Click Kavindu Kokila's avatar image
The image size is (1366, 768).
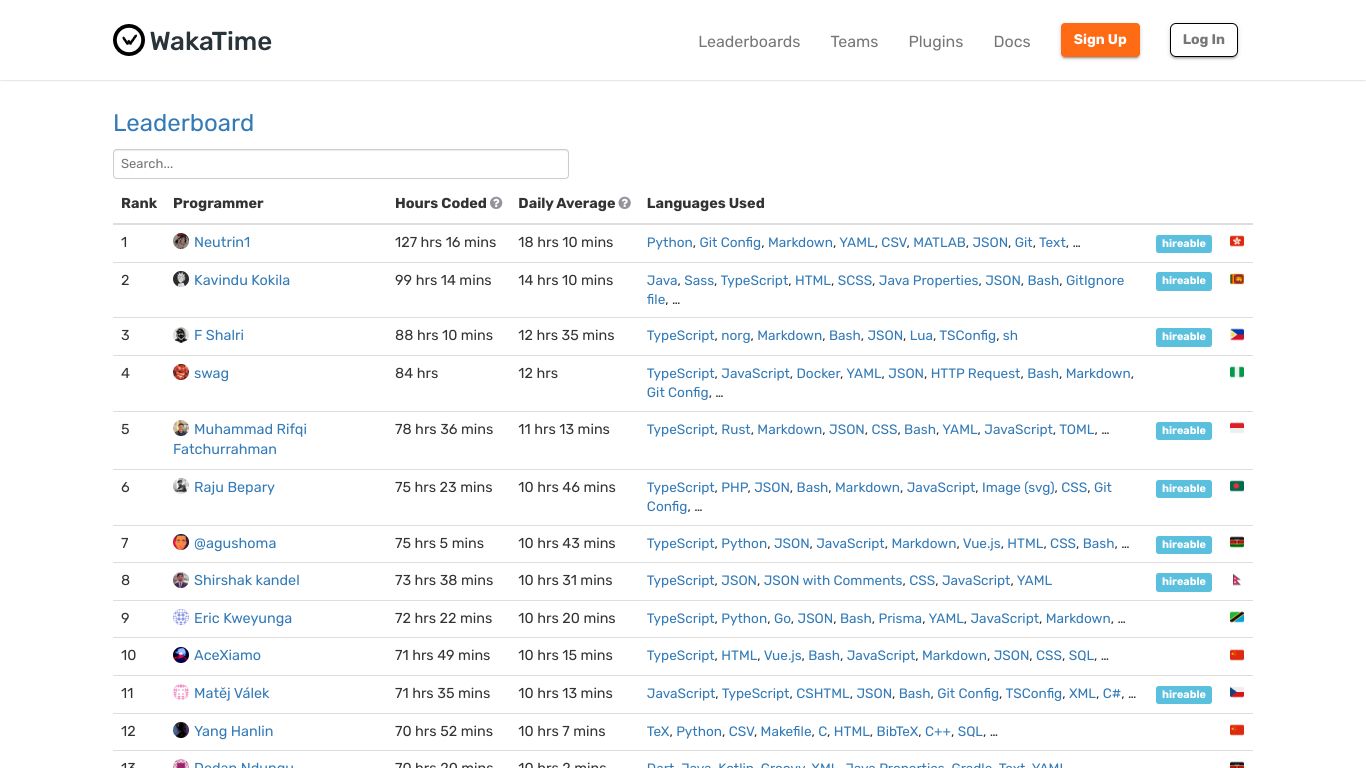181,279
